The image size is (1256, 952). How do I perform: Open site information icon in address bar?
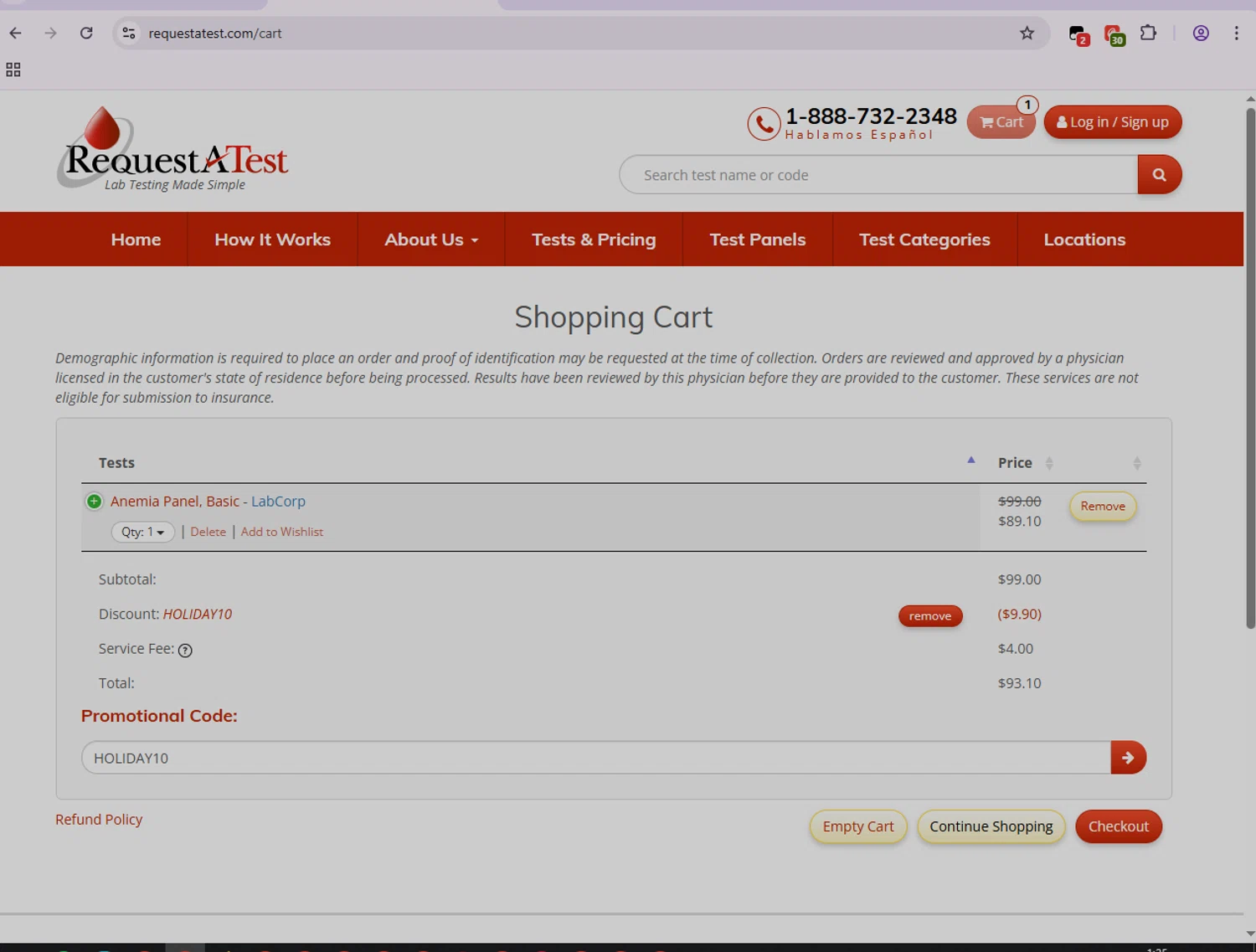pyautogui.click(x=128, y=33)
